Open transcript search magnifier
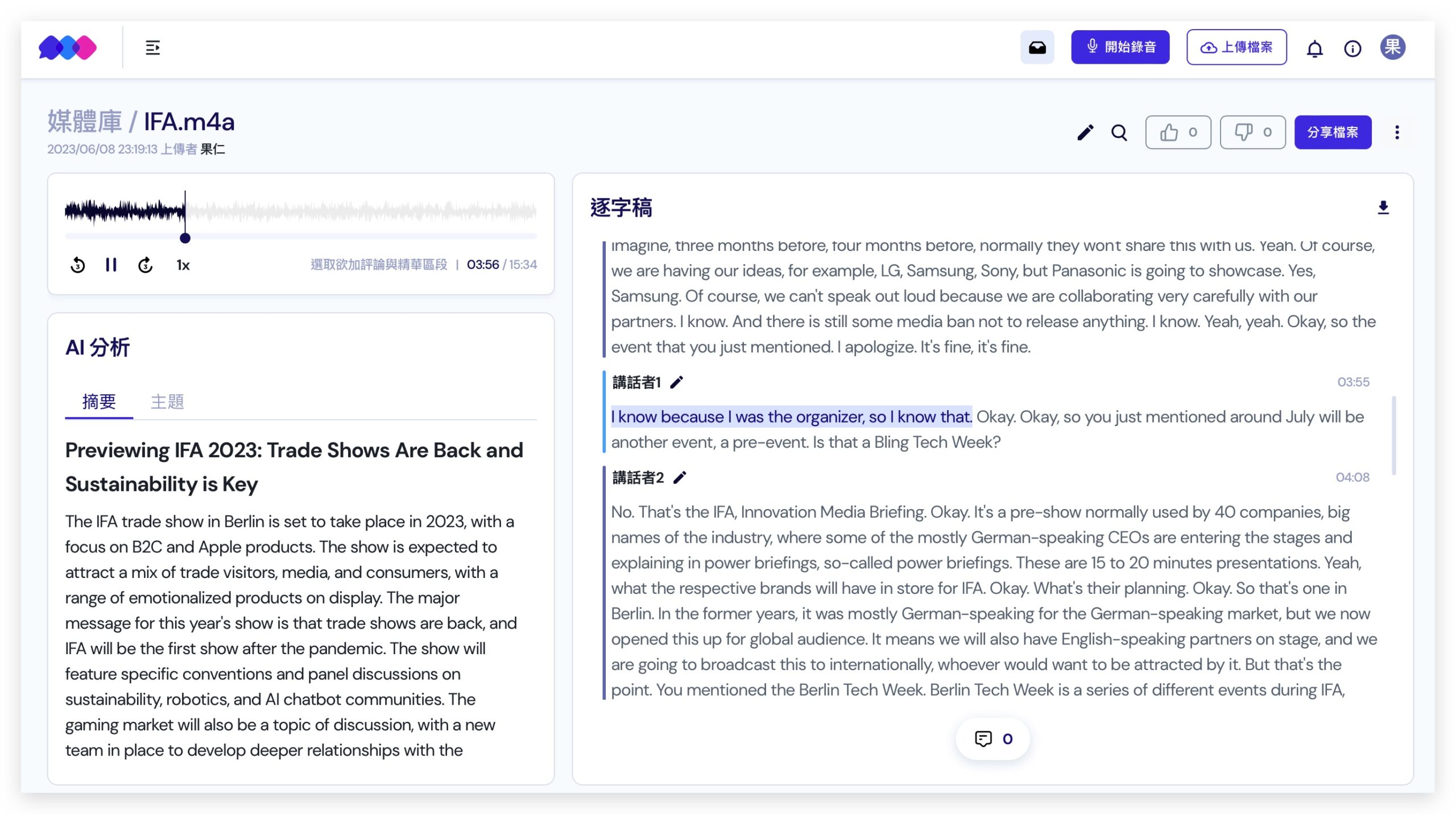 click(1119, 133)
